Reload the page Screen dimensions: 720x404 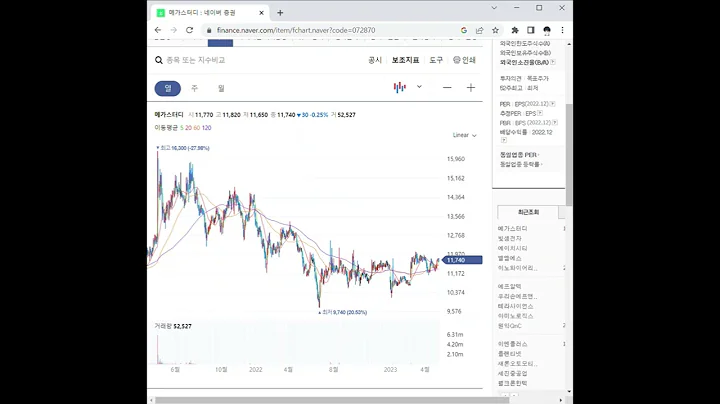[189, 30]
